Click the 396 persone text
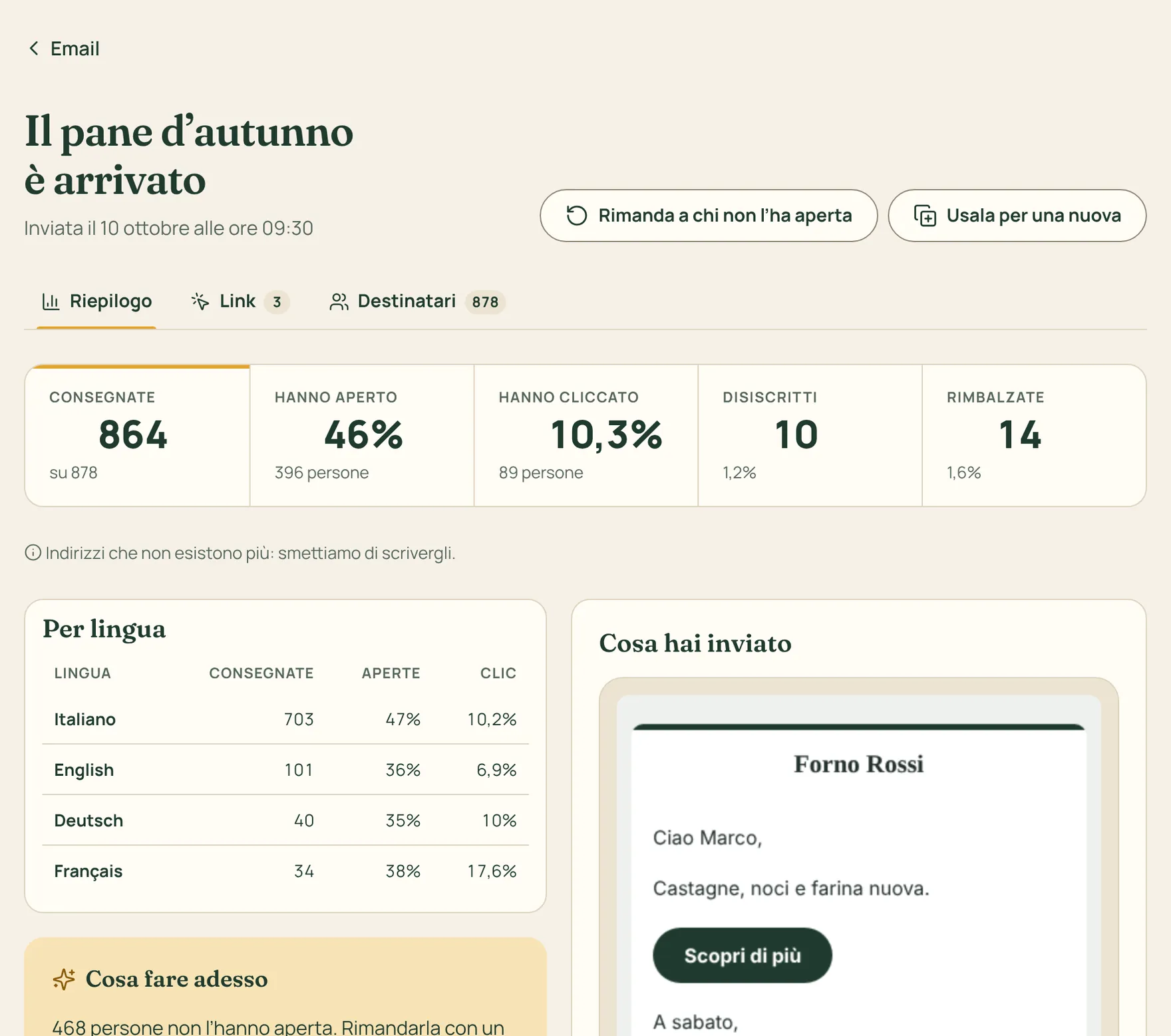 coord(321,472)
